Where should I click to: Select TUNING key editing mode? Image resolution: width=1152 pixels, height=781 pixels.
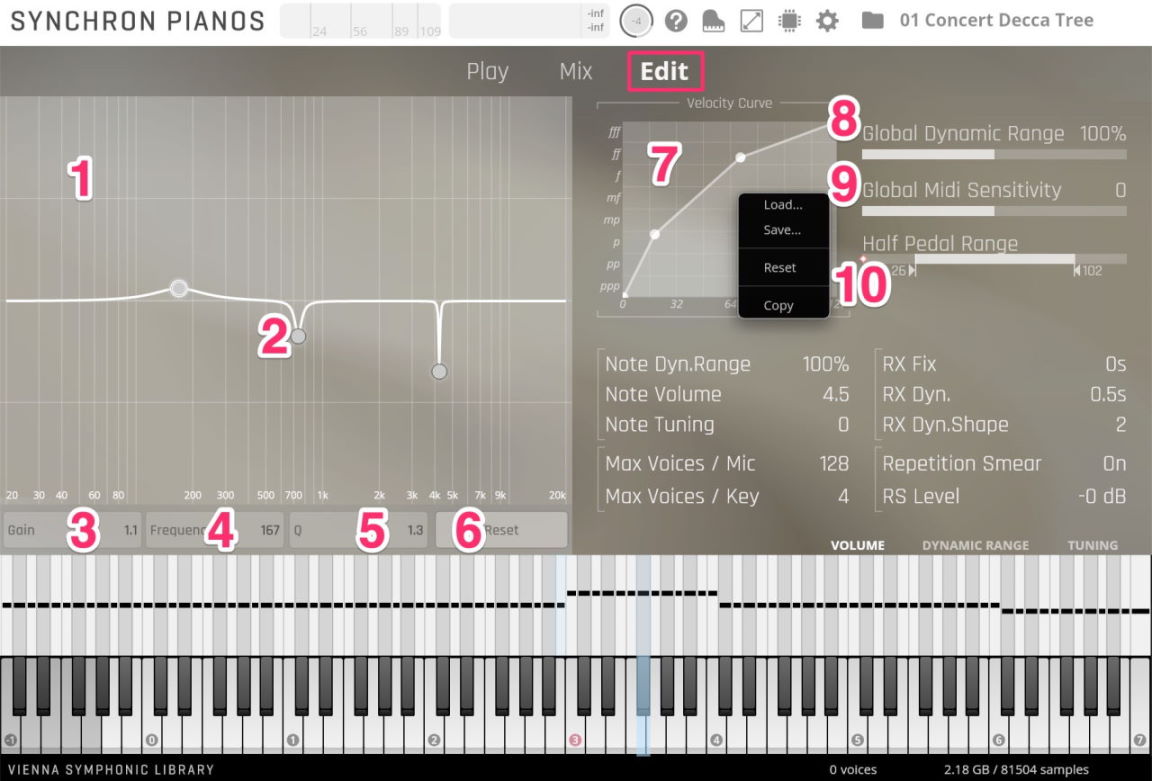pyautogui.click(x=1092, y=545)
